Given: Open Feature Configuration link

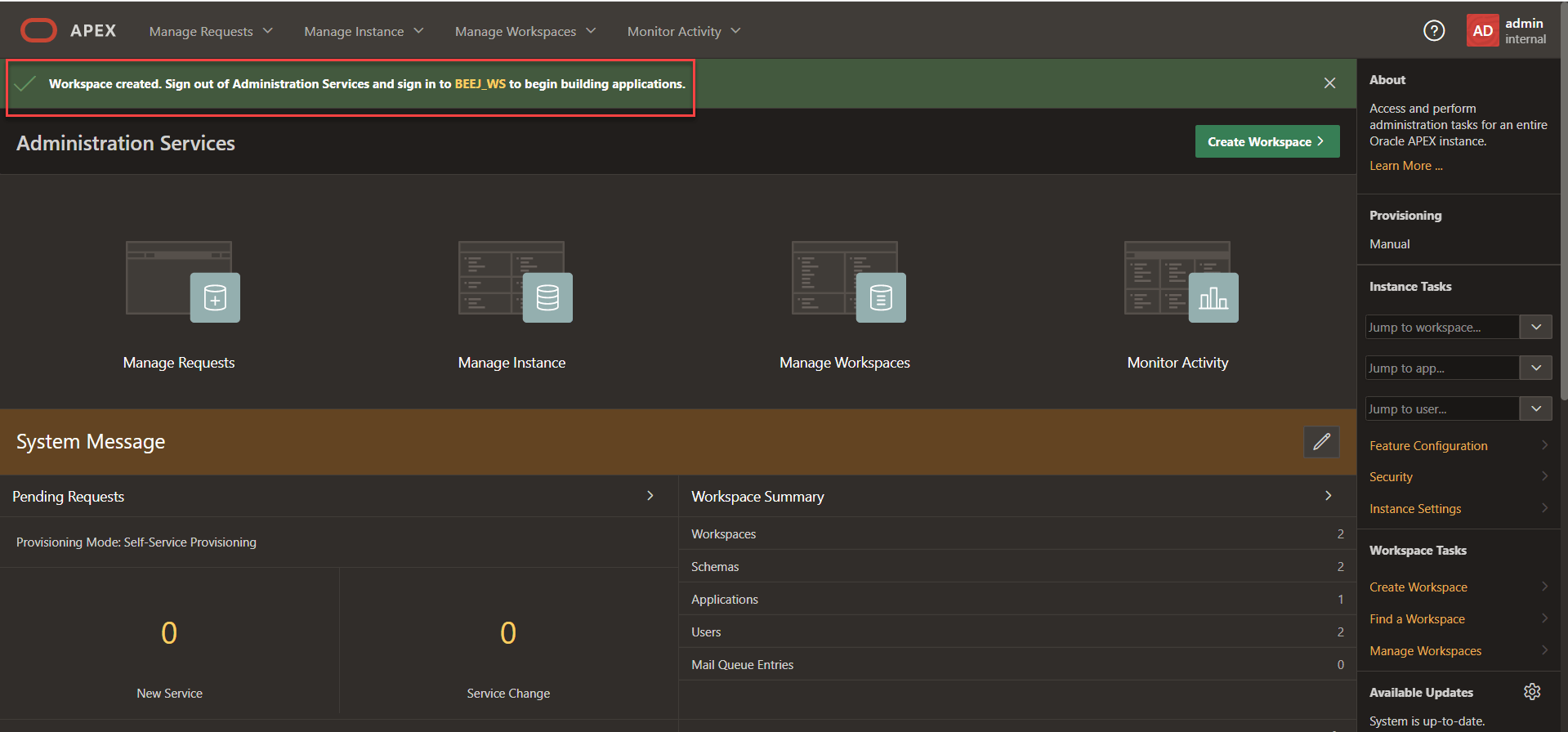Looking at the screenshot, I should click(x=1428, y=446).
